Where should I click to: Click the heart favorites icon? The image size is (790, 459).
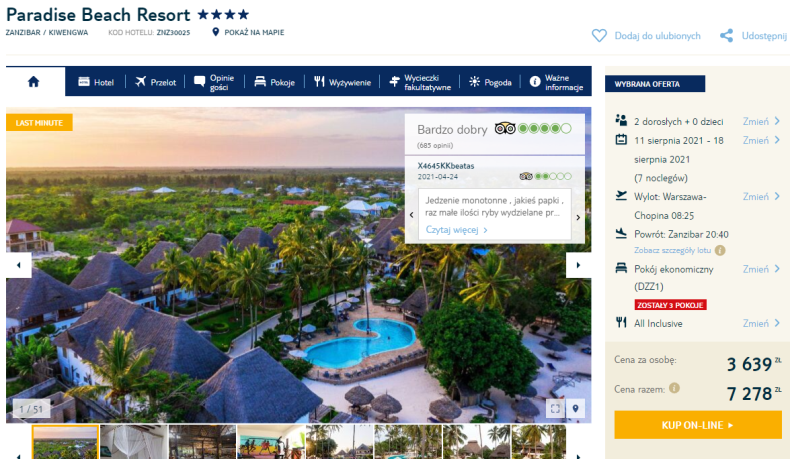point(599,36)
